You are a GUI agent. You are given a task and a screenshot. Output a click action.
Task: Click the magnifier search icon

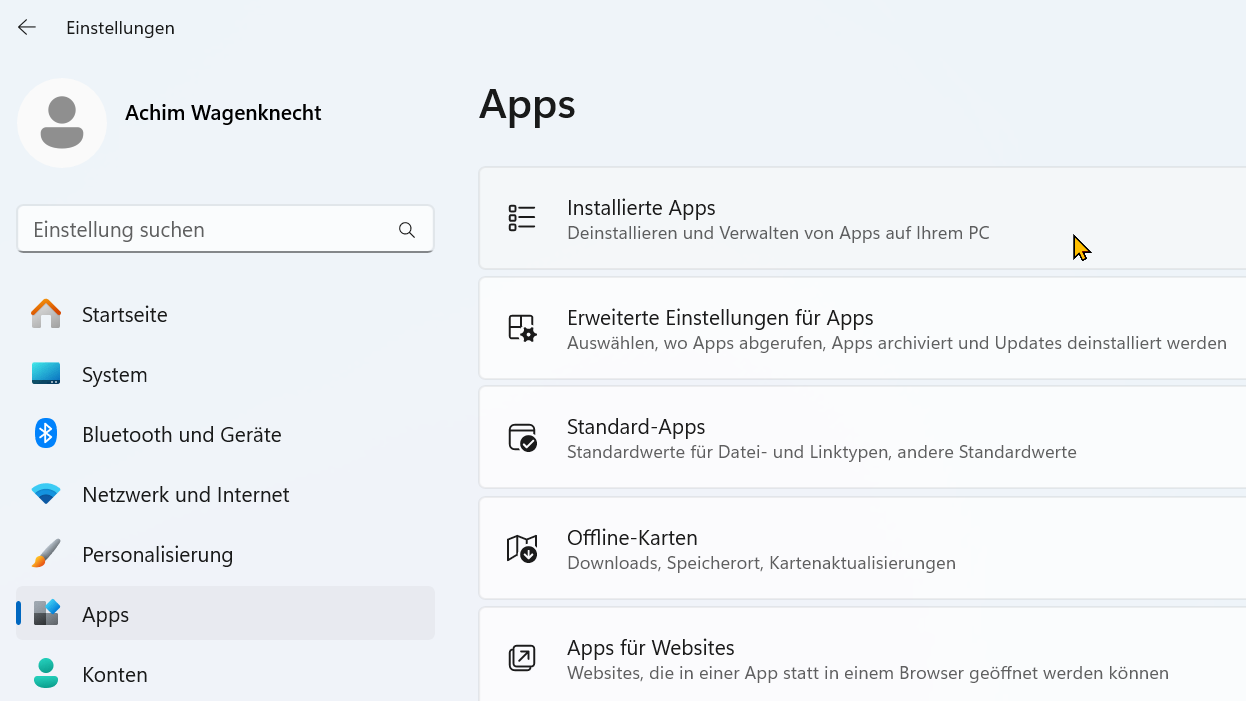407,230
